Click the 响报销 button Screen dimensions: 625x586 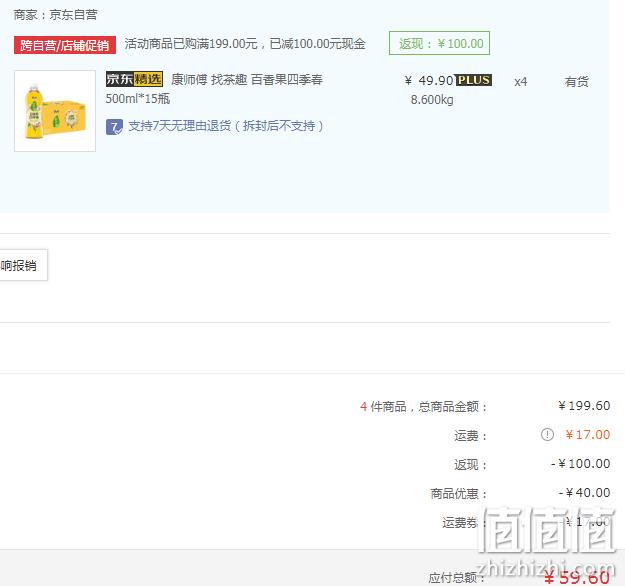click(x=23, y=265)
